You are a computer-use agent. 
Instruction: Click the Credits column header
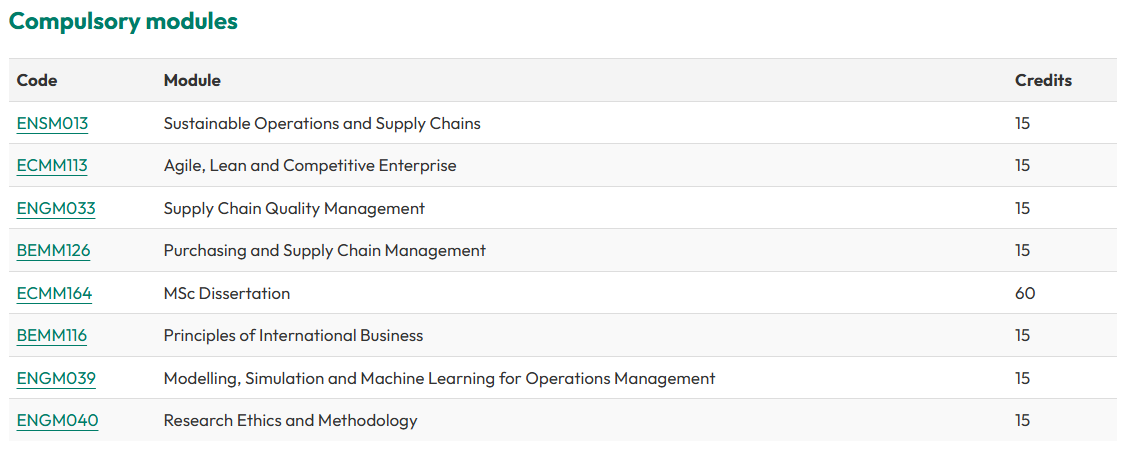(1043, 81)
